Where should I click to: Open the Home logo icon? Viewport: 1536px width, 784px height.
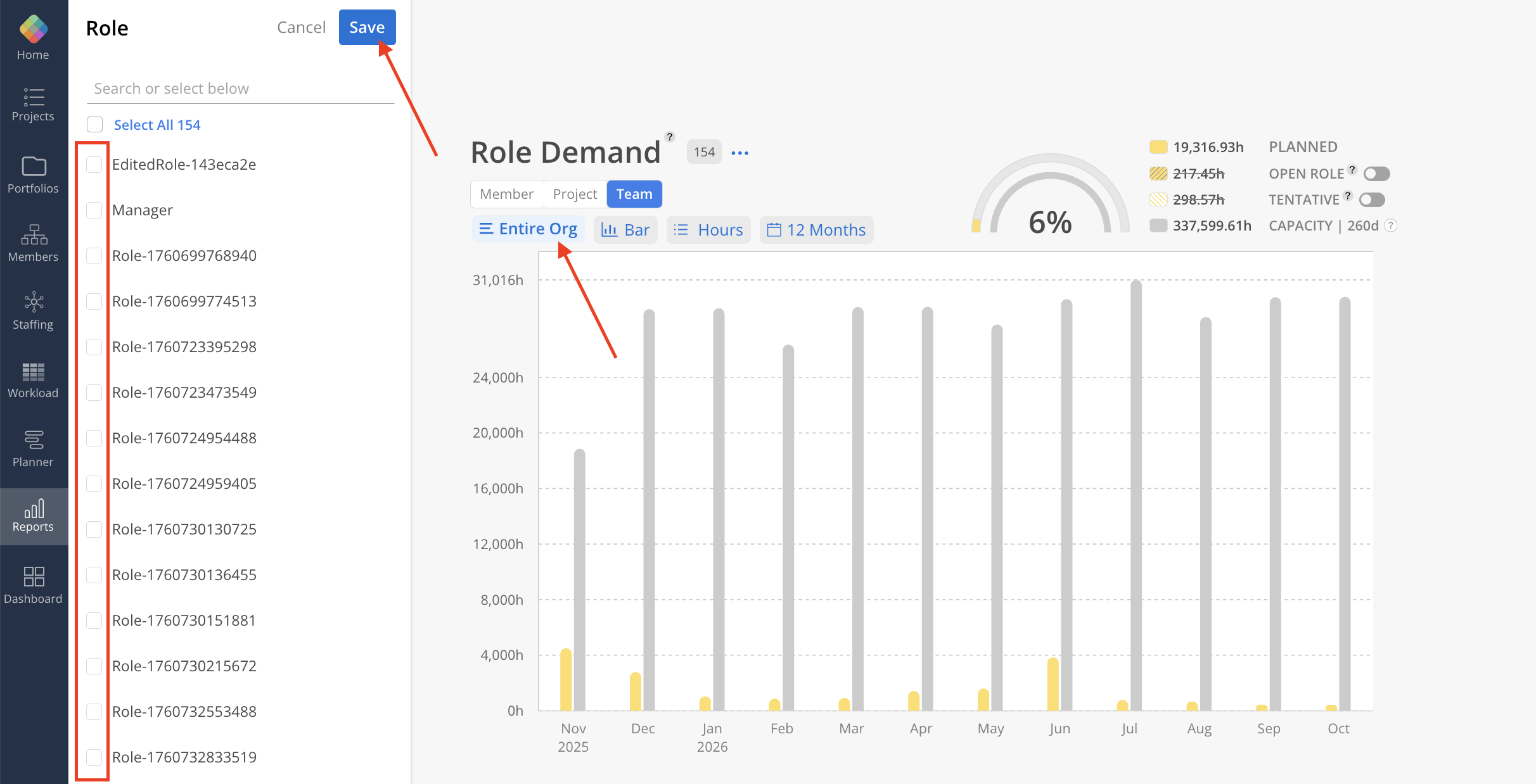click(x=33, y=30)
